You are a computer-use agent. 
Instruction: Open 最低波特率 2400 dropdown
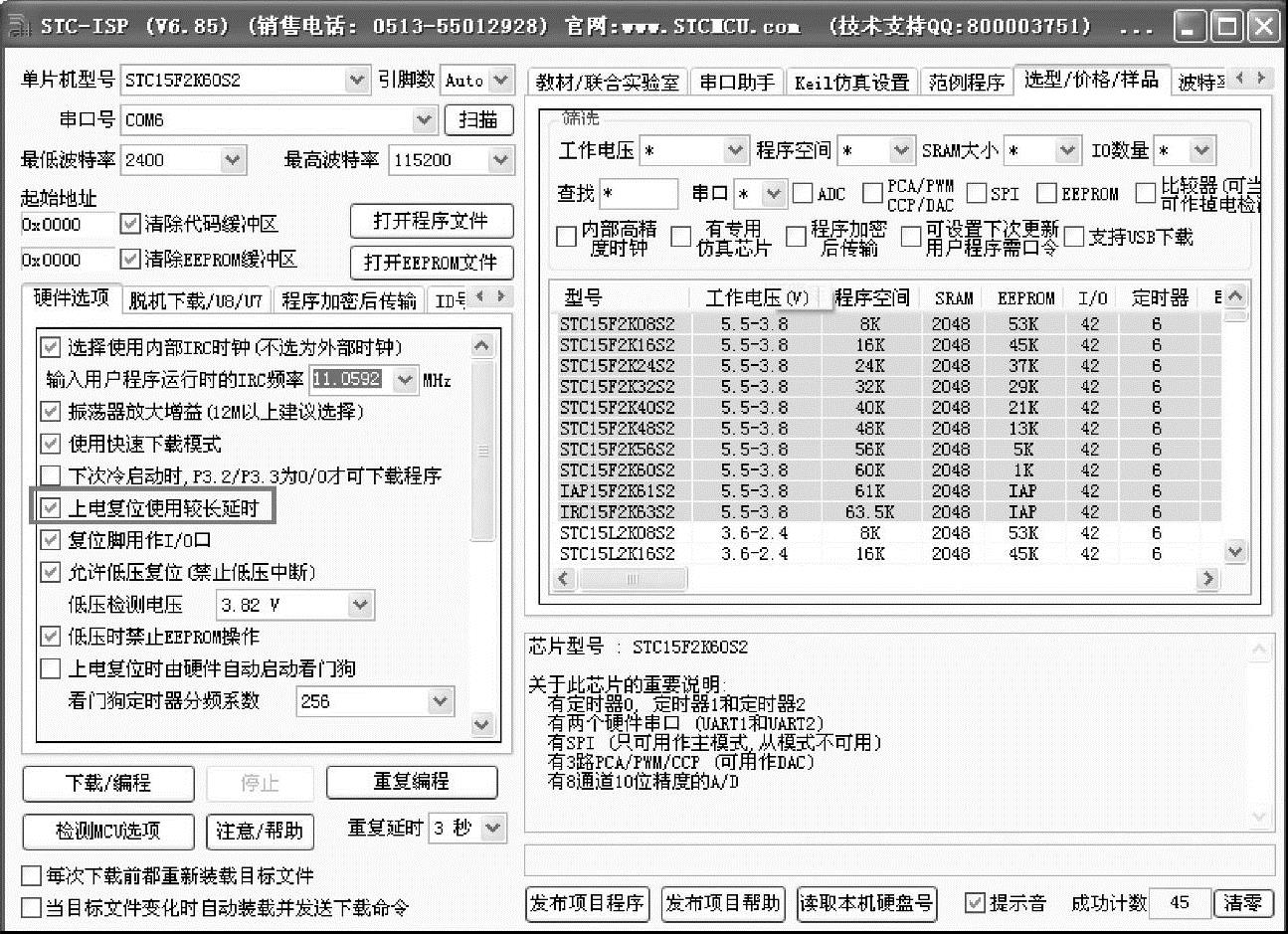tap(233, 159)
